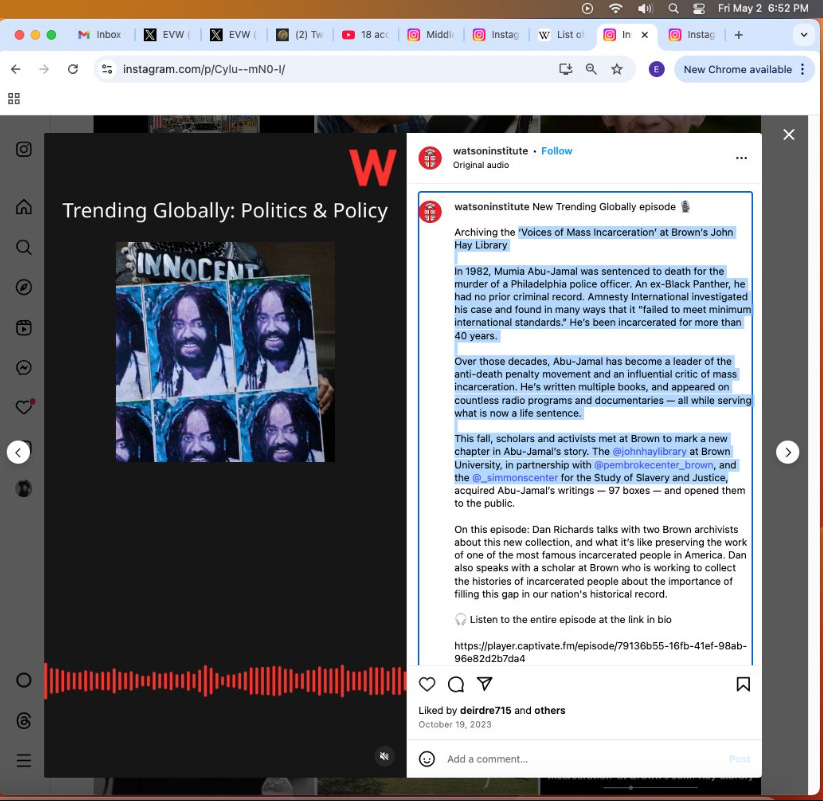Switch to first EVW X tab
Screen dimensions: 823x801
point(167,35)
